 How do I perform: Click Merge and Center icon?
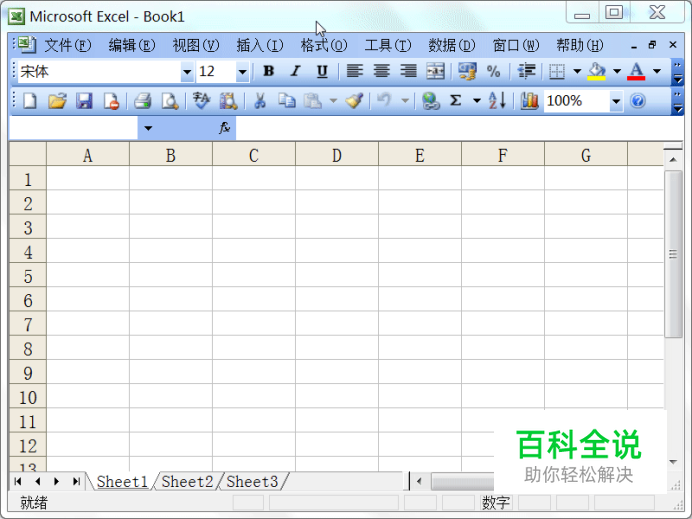[436, 71]
